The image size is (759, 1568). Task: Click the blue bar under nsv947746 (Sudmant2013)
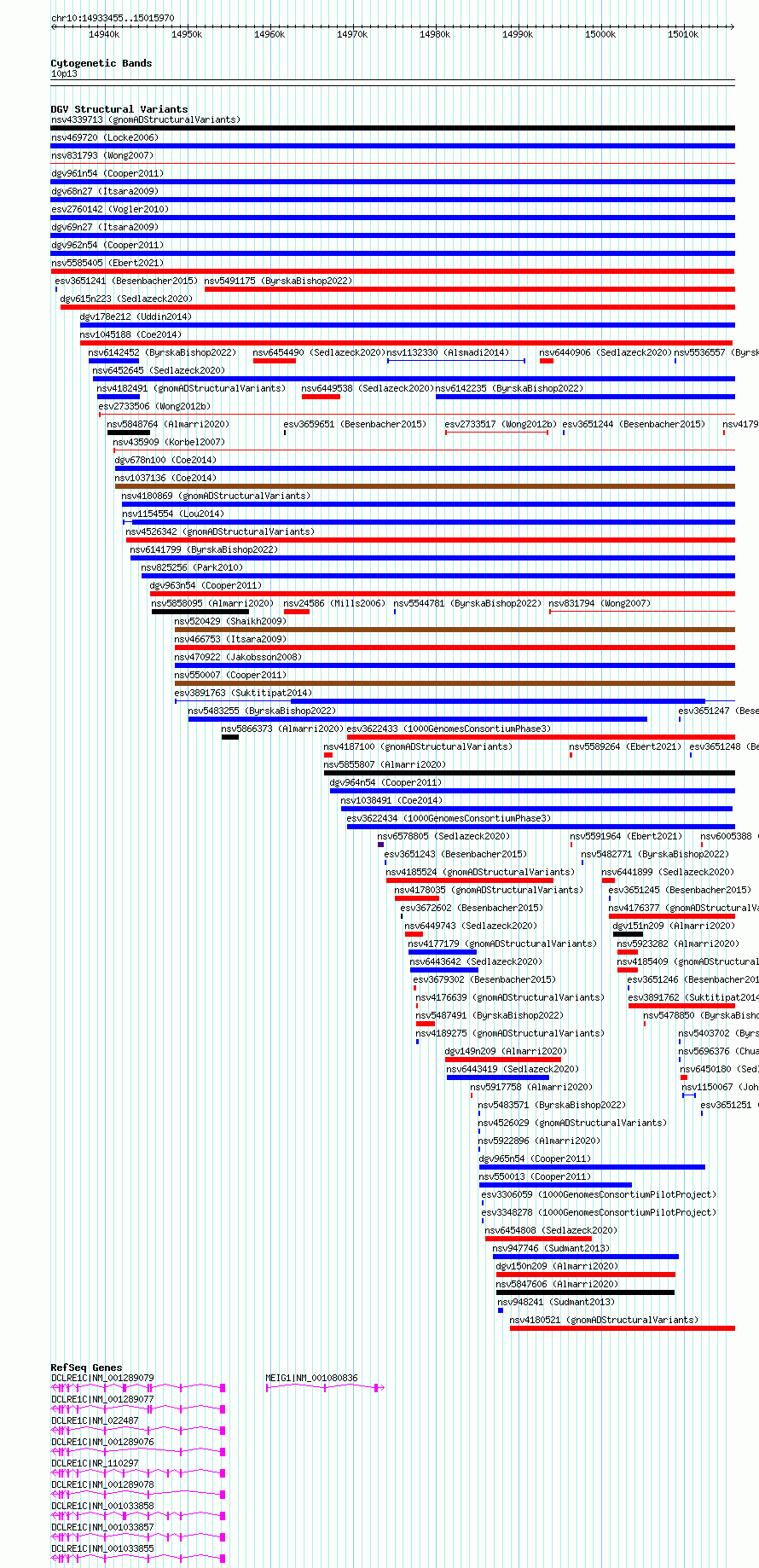coord(586,1257)
